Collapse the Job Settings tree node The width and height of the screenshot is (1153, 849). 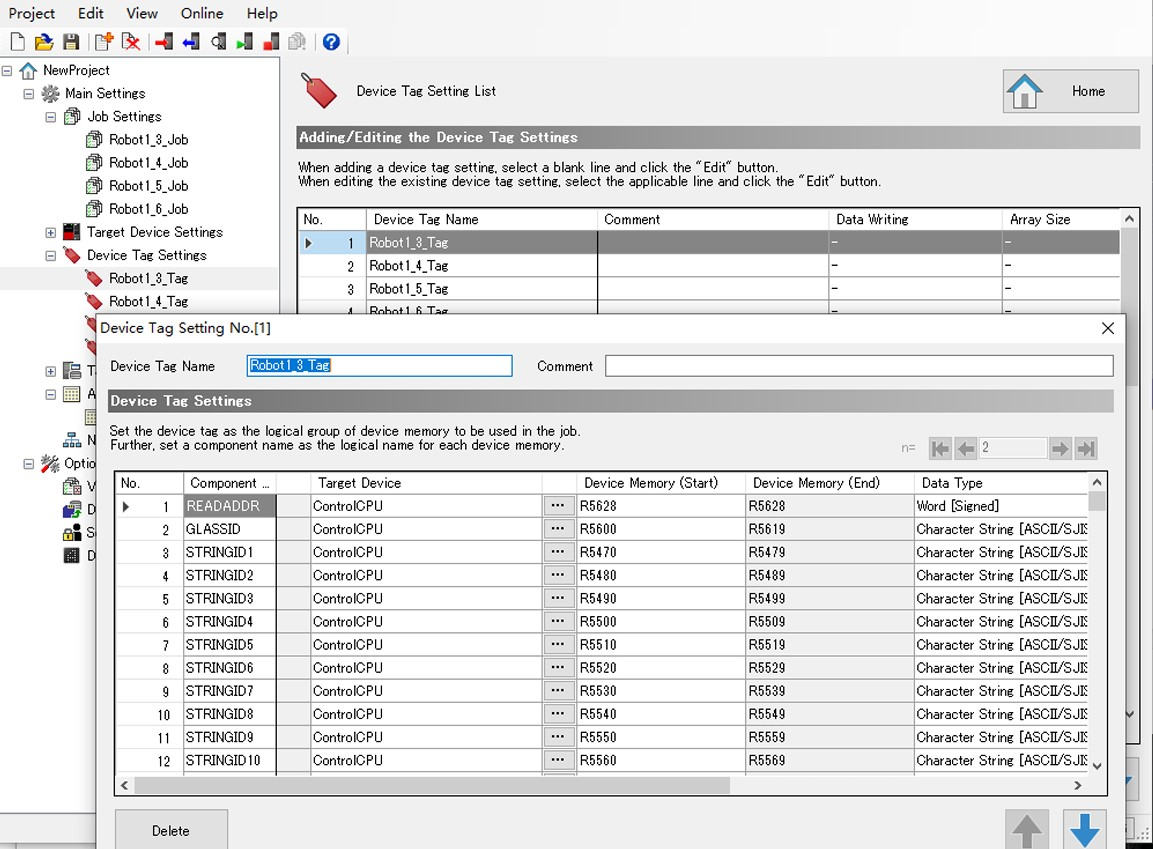pyautogui.click(x=51, y=117)
